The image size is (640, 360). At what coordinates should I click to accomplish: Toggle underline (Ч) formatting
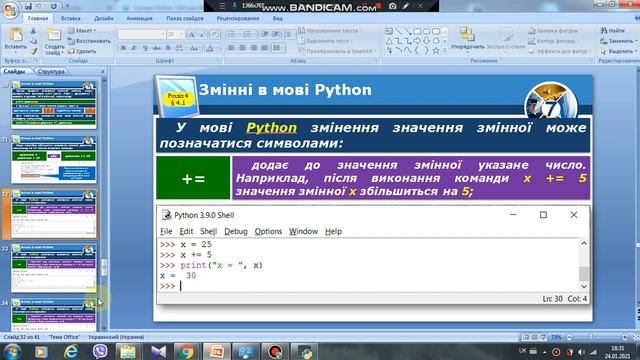point(145,48)
